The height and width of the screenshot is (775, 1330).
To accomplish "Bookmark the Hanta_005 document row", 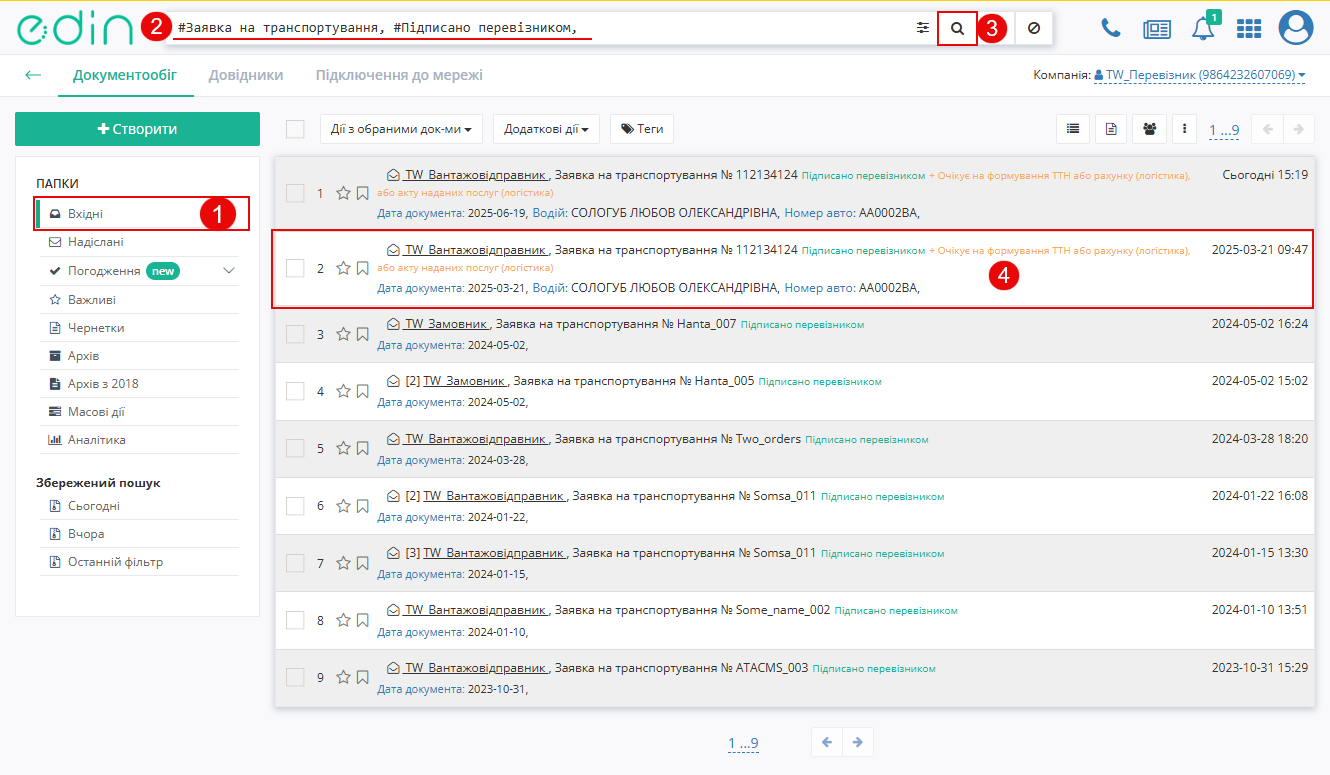I will pyautogui.click(x=362, y=391).
